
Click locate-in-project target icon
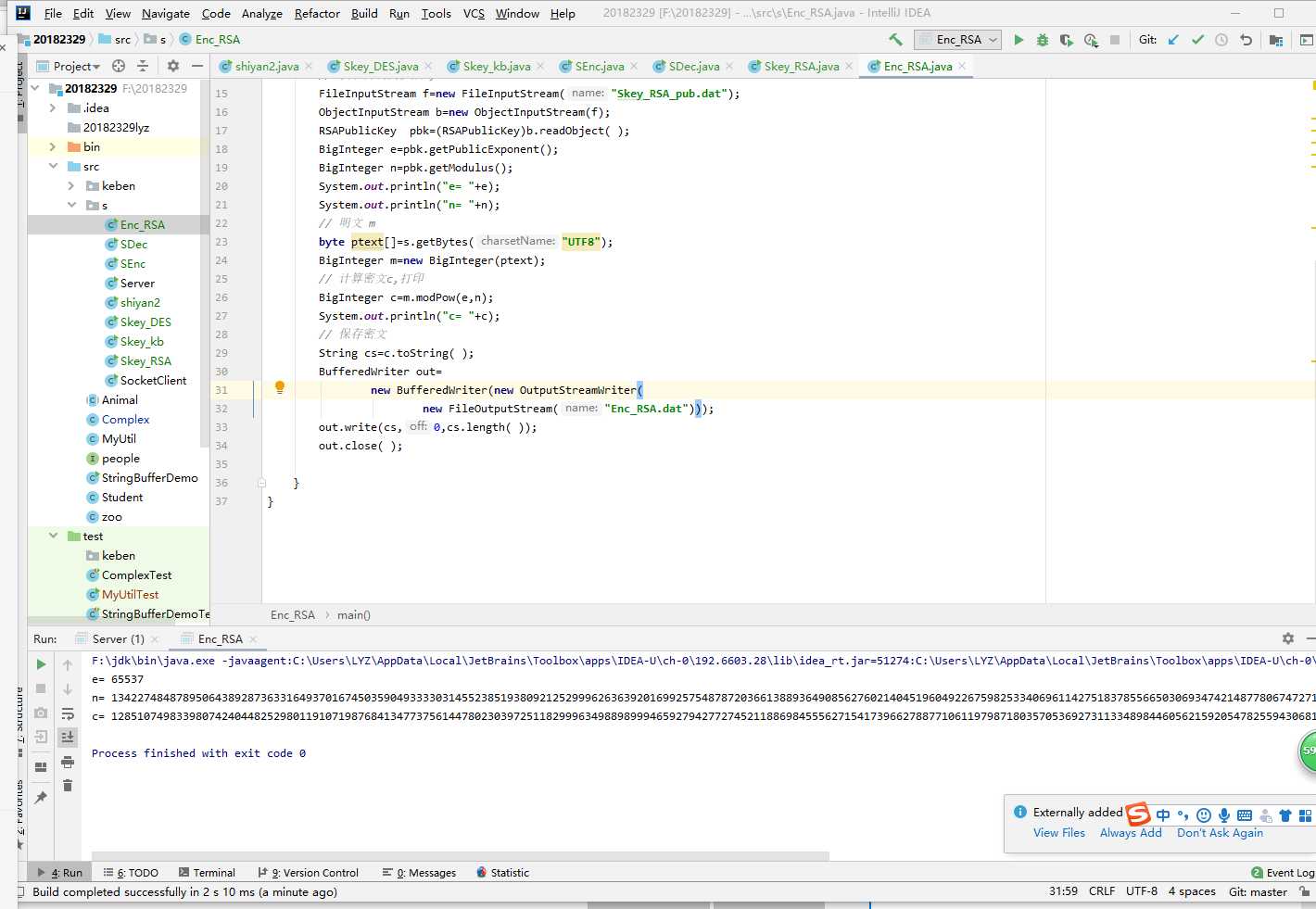tap(119, 66)
